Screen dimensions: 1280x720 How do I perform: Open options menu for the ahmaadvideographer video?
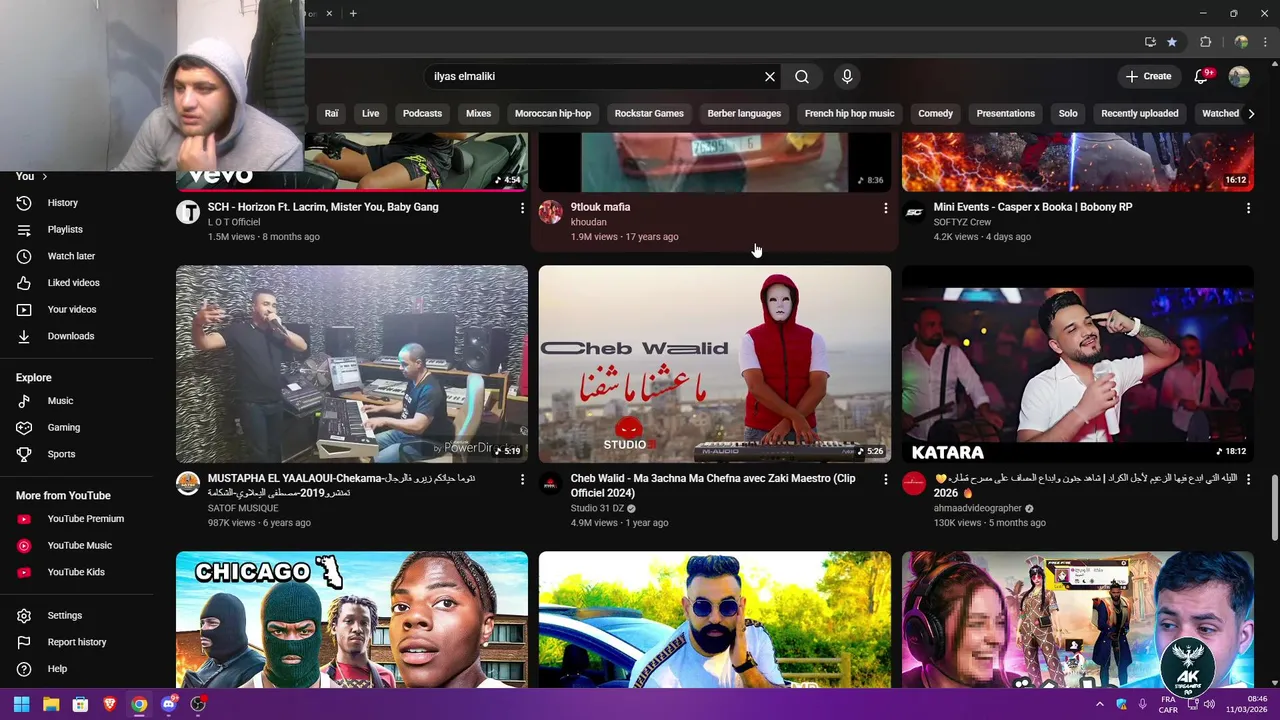pyautogui.click(x=1248, y=480)
